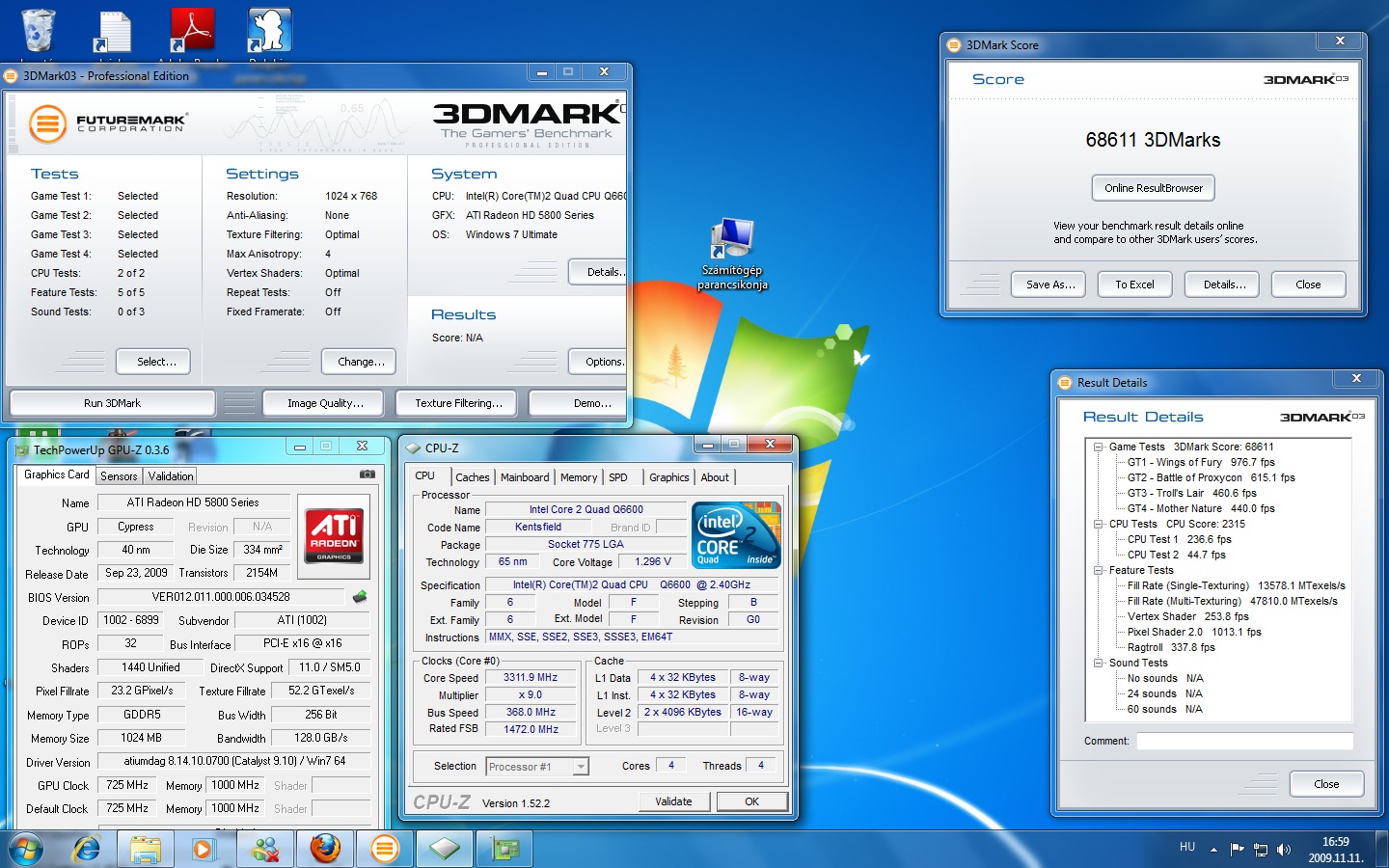The height and width of the screenshot is (868, 1389).
Task: Click the ATI Radeon HD 5800 Series name field
Action: coord(193,502)
